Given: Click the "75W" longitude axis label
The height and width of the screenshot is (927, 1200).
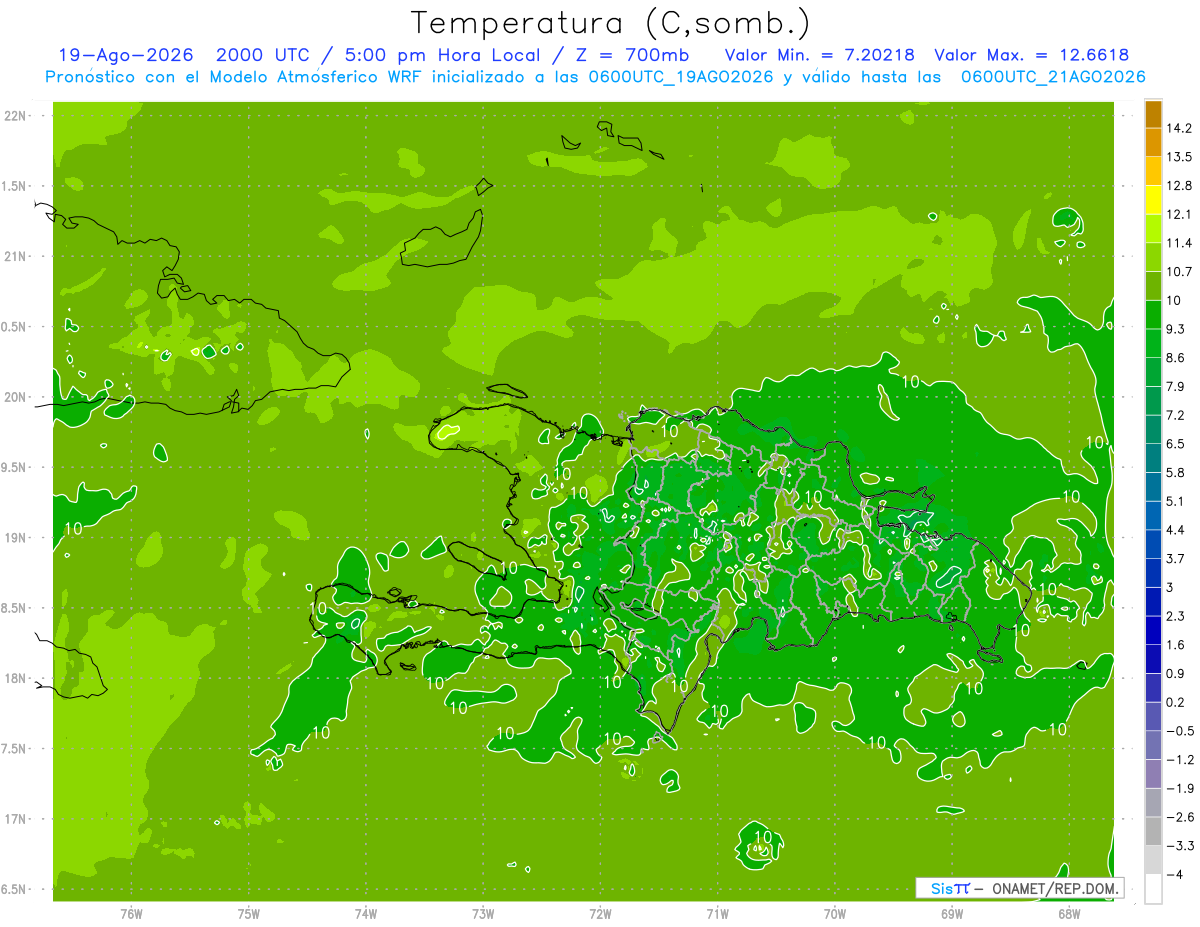Looking at the screenshot, I should point(249,914).
